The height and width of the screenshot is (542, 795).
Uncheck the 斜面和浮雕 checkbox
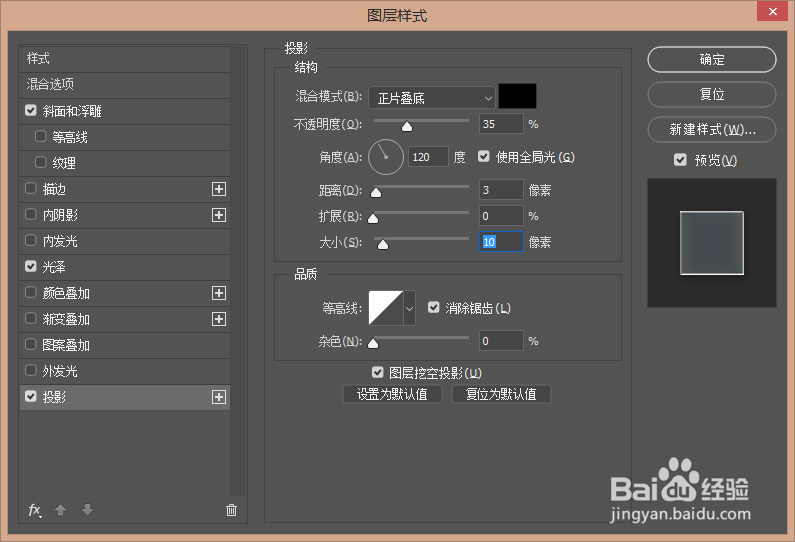31,111
